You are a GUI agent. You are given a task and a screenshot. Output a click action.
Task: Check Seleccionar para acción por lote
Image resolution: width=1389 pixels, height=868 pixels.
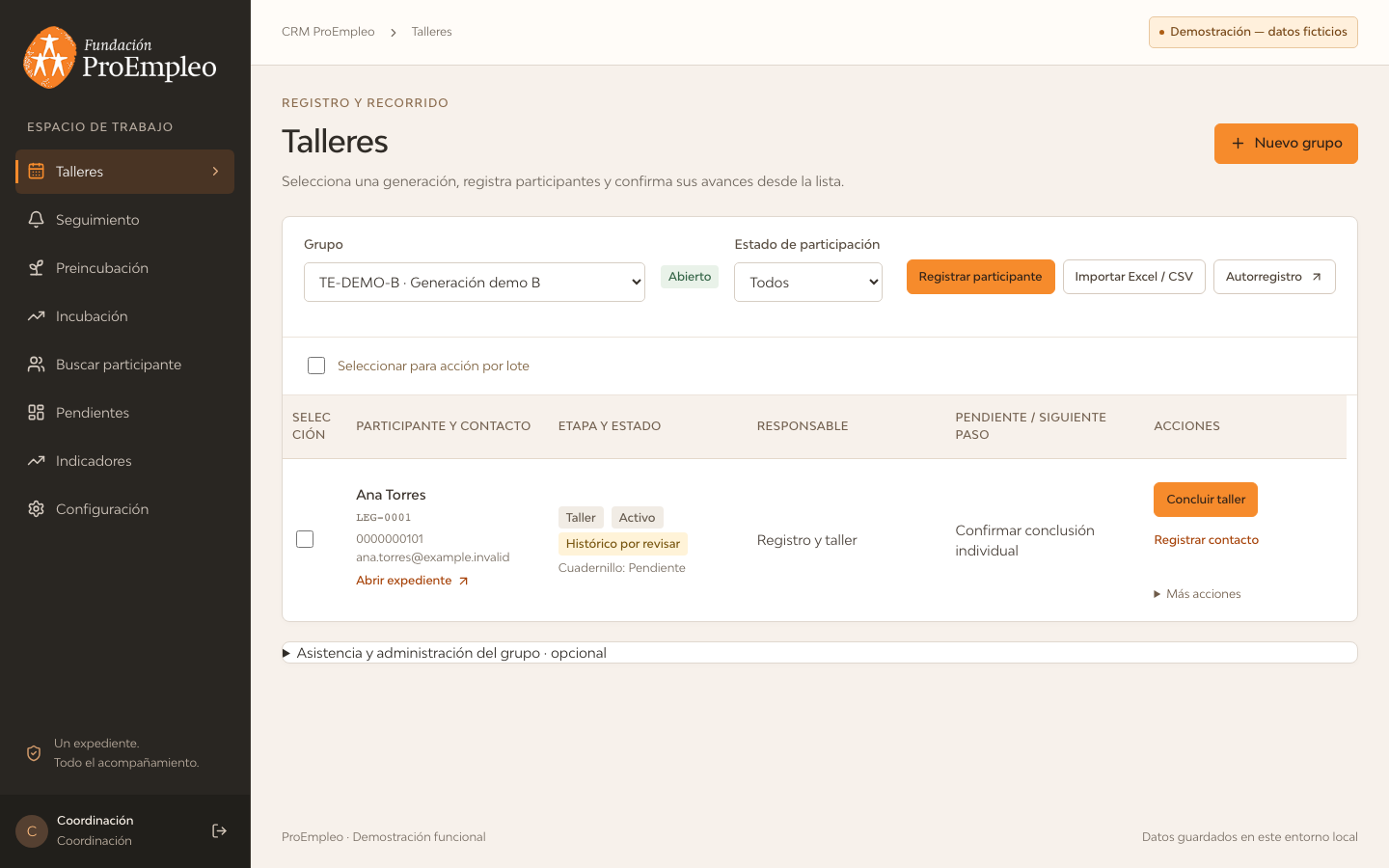pos(316,366)
